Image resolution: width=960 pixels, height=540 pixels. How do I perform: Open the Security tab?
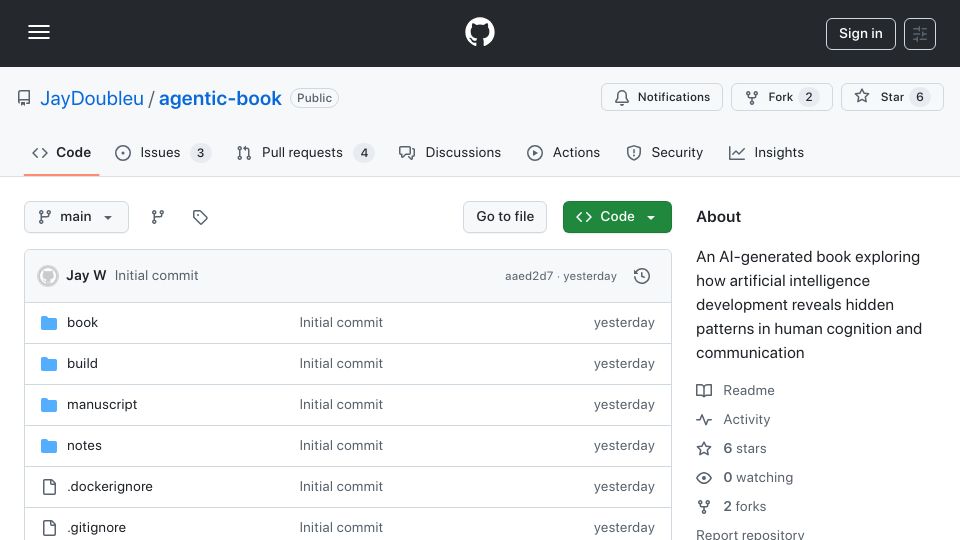pyautogui.click(x=664, y=152)
